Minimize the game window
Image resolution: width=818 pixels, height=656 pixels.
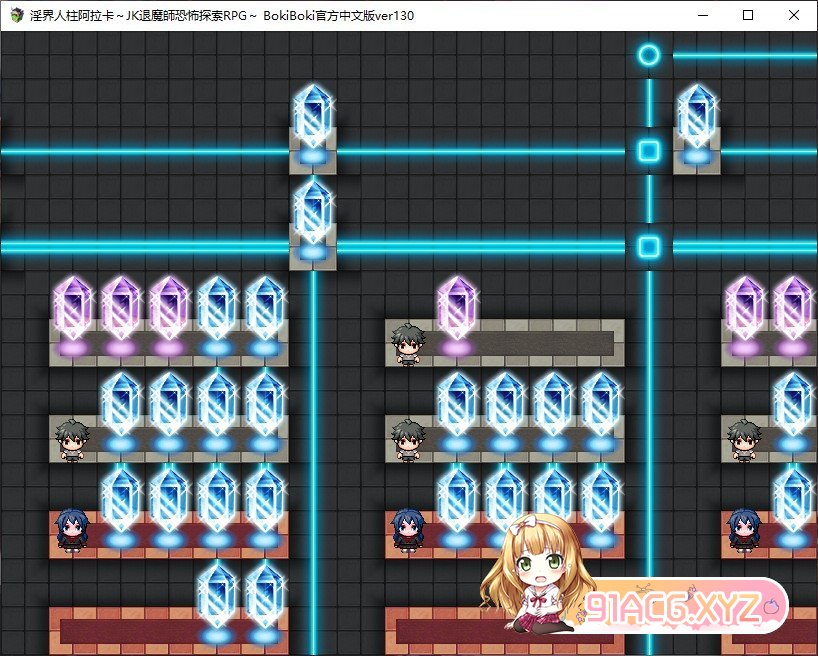point(702,16)
